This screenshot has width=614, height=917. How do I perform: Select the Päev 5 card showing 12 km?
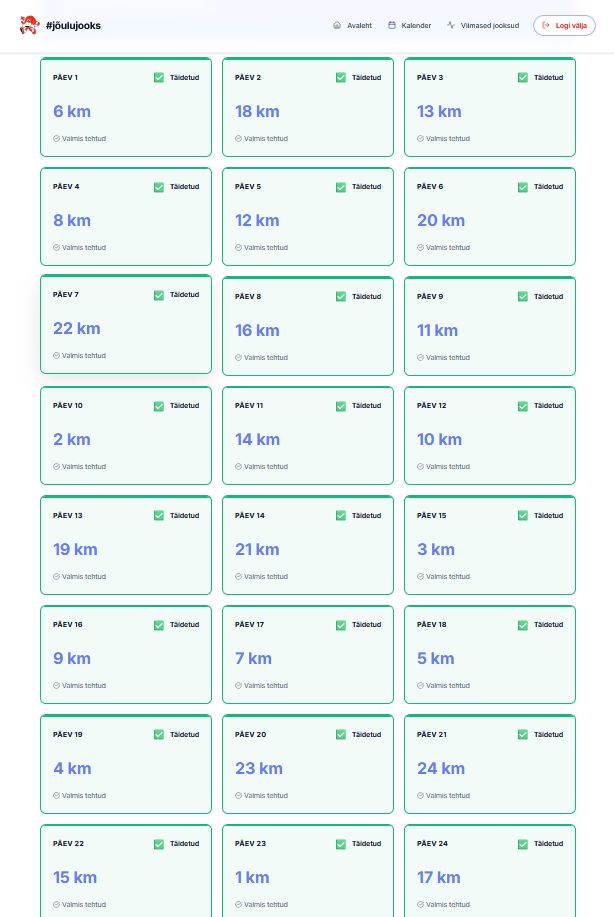coord(308,216)
